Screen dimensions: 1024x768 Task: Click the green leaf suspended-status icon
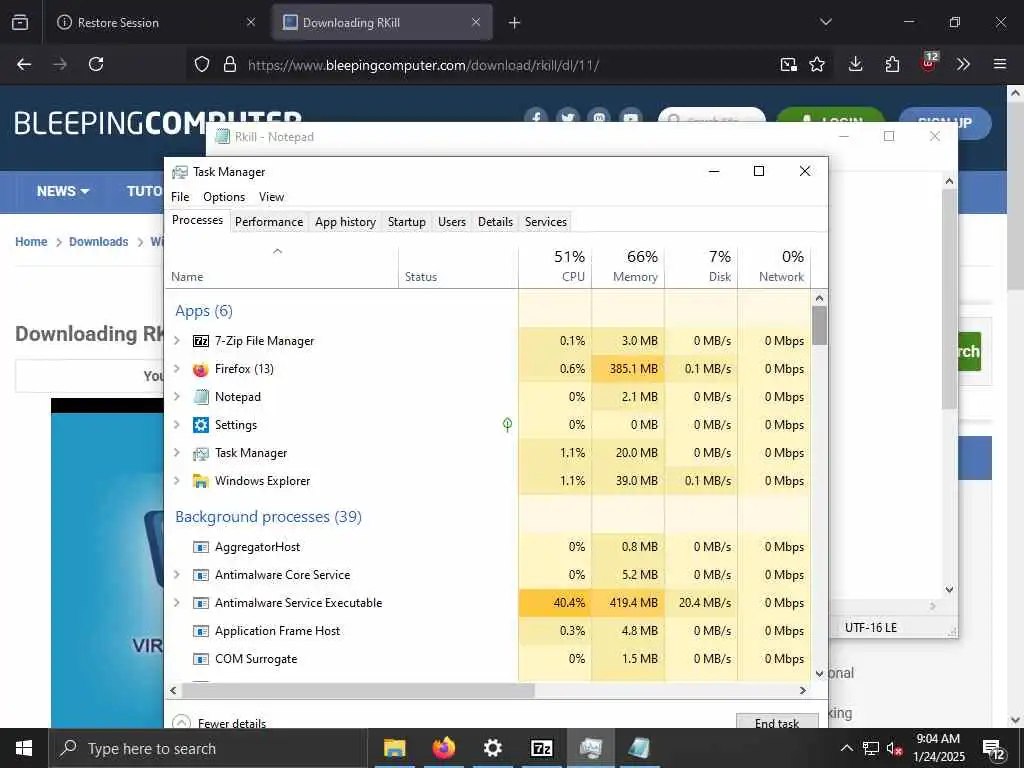pyautogui.click(x=507, y=425)
